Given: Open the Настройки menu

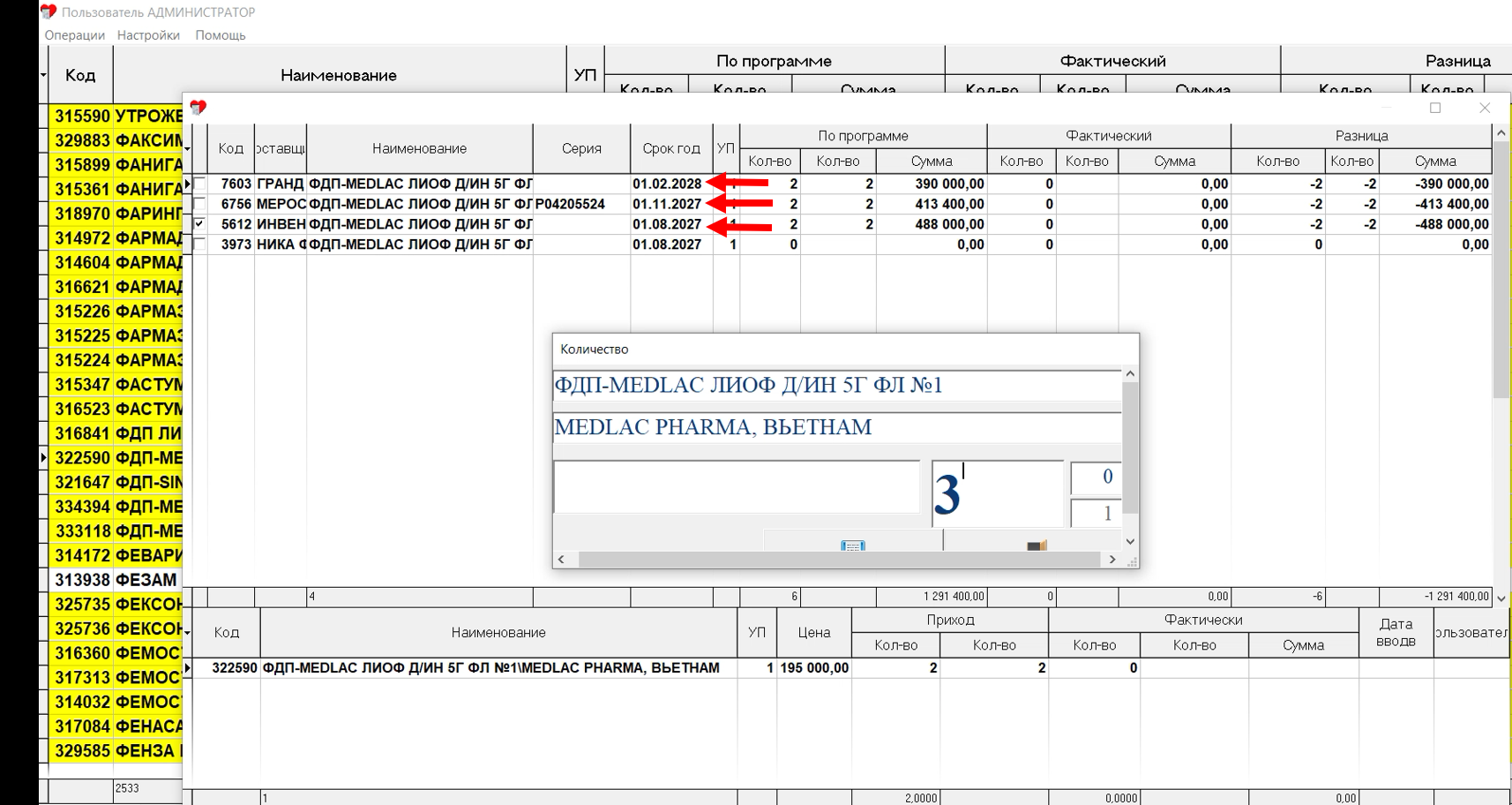Looking at the screenshot, I should tap(148, 35).
